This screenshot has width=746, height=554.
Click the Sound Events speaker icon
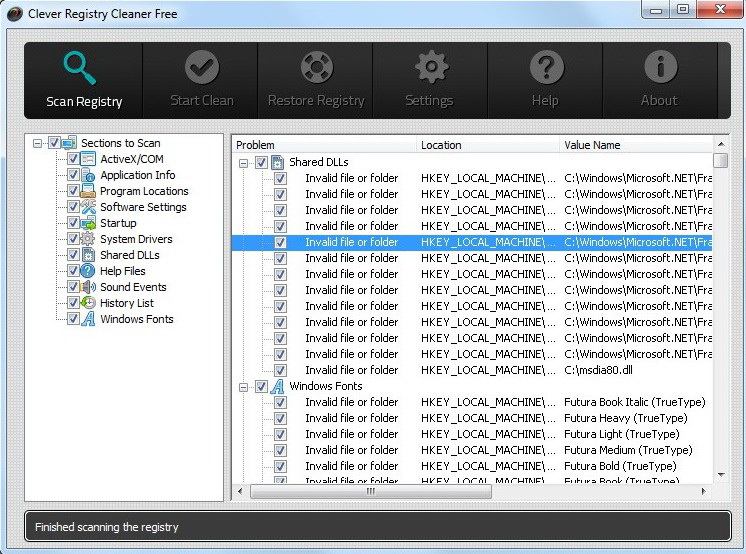point(88,287)
